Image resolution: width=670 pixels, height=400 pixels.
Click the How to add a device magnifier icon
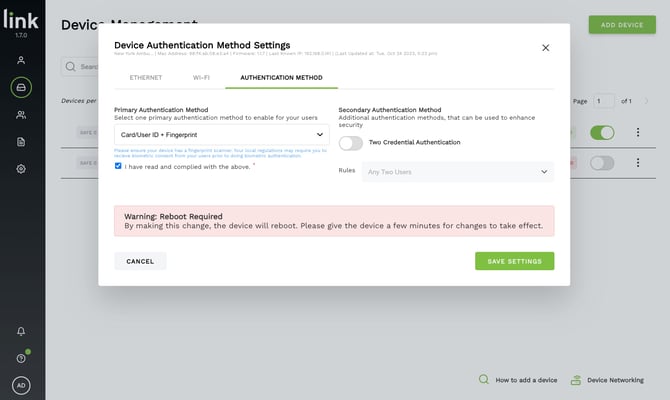point(484,379)
